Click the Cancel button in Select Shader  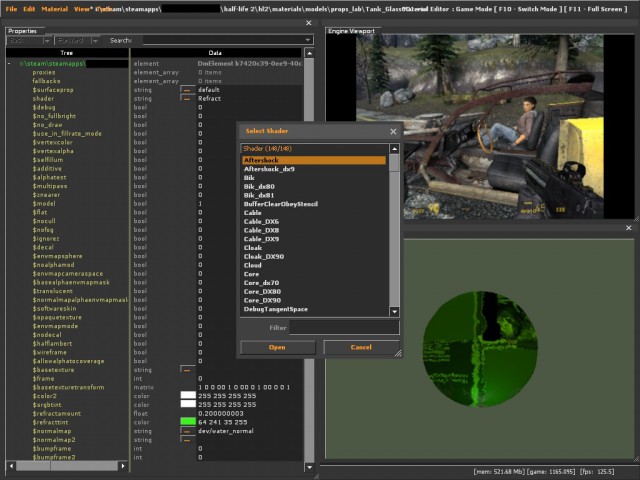[361, 347]
